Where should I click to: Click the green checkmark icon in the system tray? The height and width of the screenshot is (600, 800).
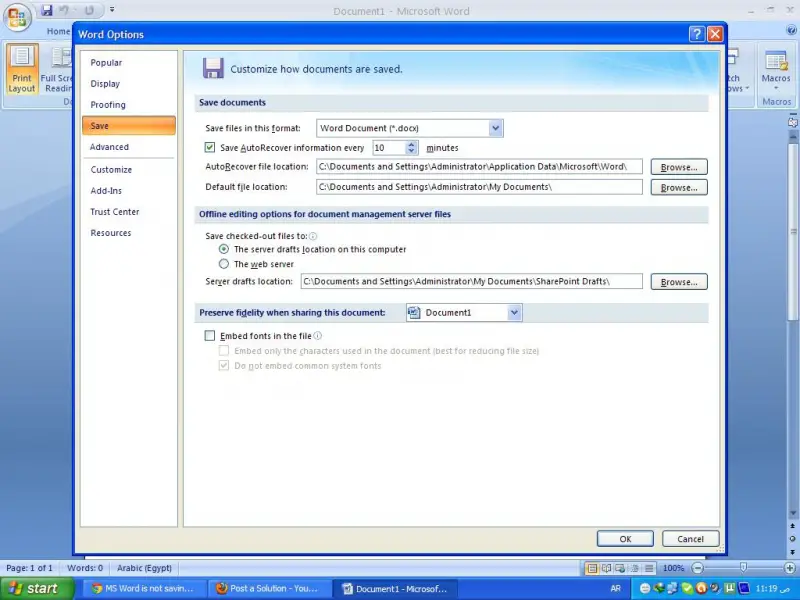(687, 588)
